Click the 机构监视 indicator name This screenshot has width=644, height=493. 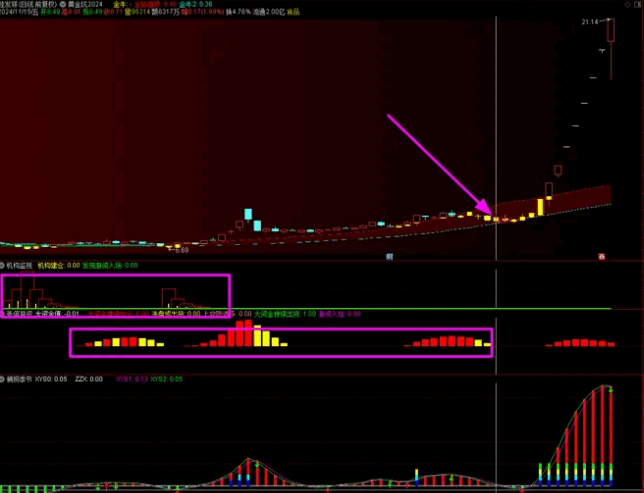(x=19, y=266)
